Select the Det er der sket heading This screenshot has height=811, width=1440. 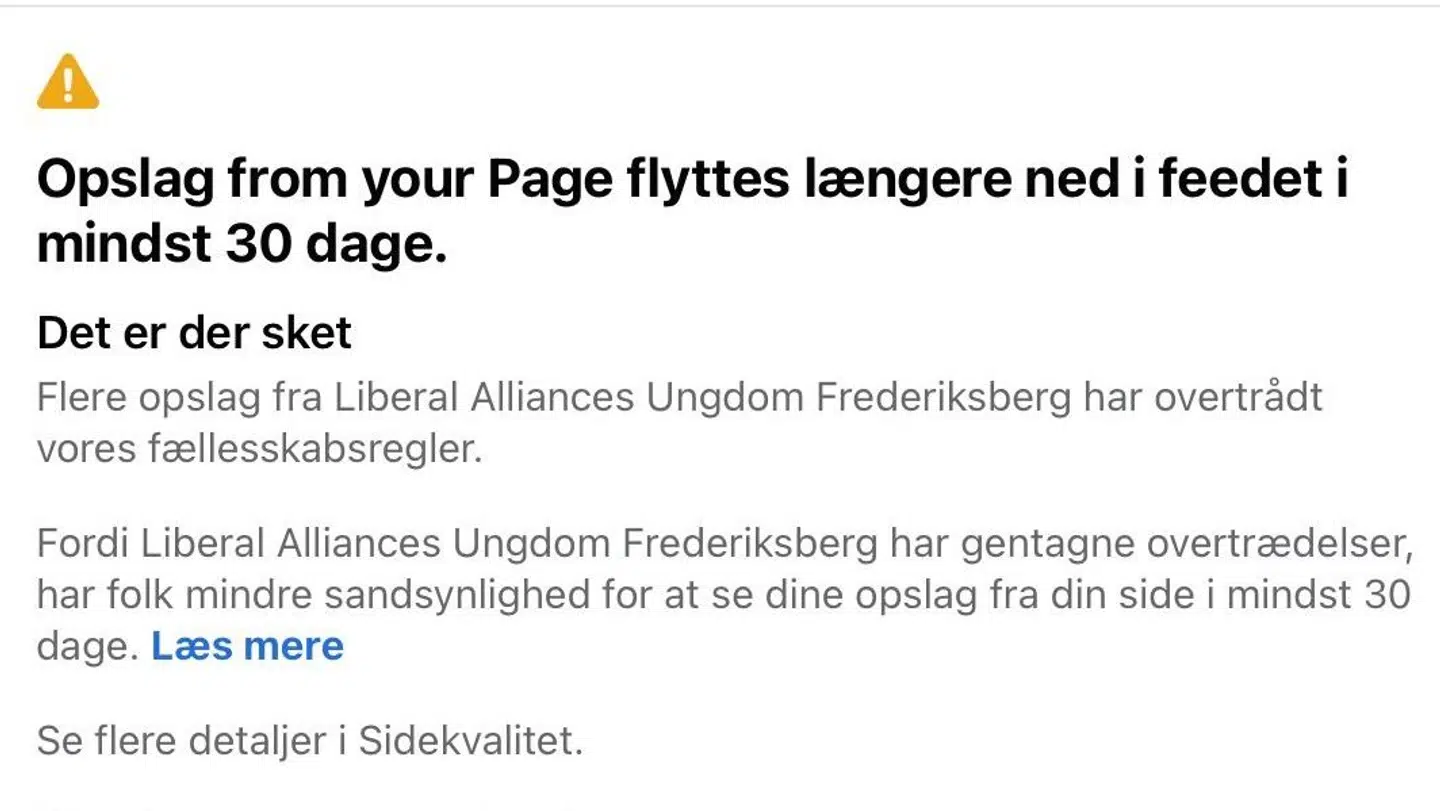pyautogui.click(x=194, y=332)
